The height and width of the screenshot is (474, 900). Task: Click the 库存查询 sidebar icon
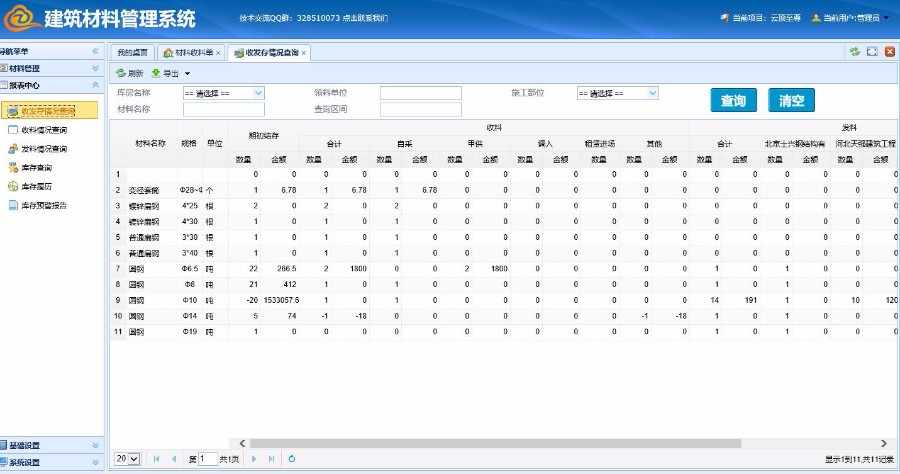coord(13,168)
